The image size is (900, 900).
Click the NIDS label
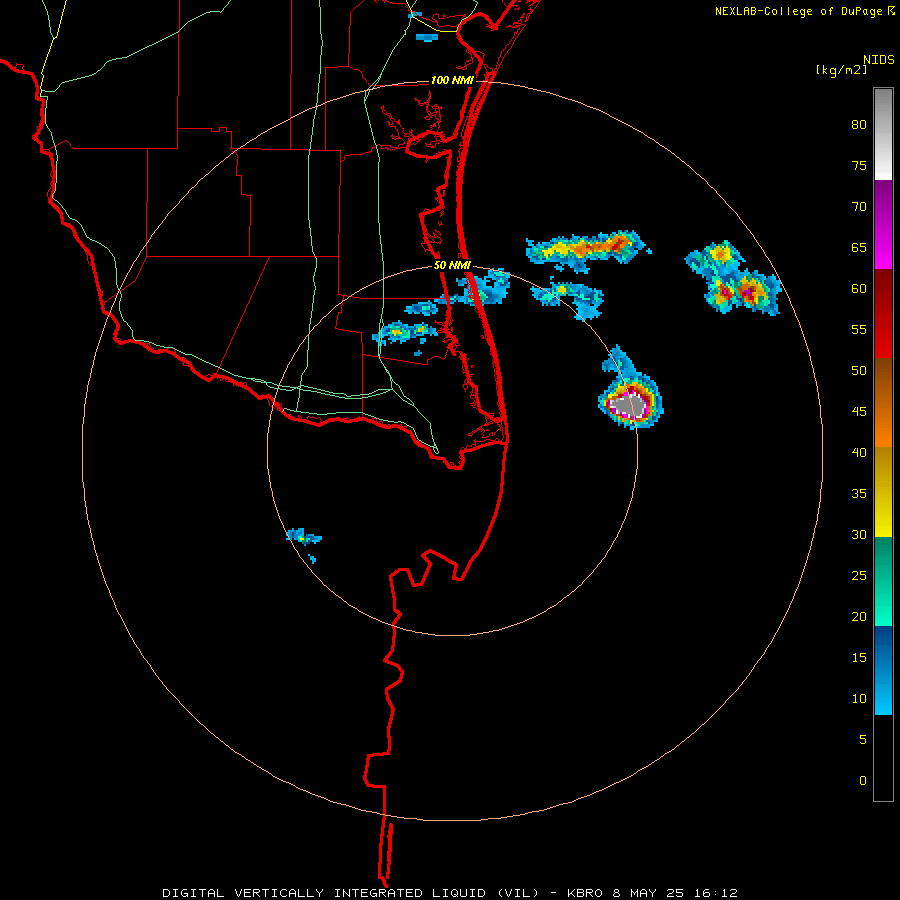click(x=879, y=60)
